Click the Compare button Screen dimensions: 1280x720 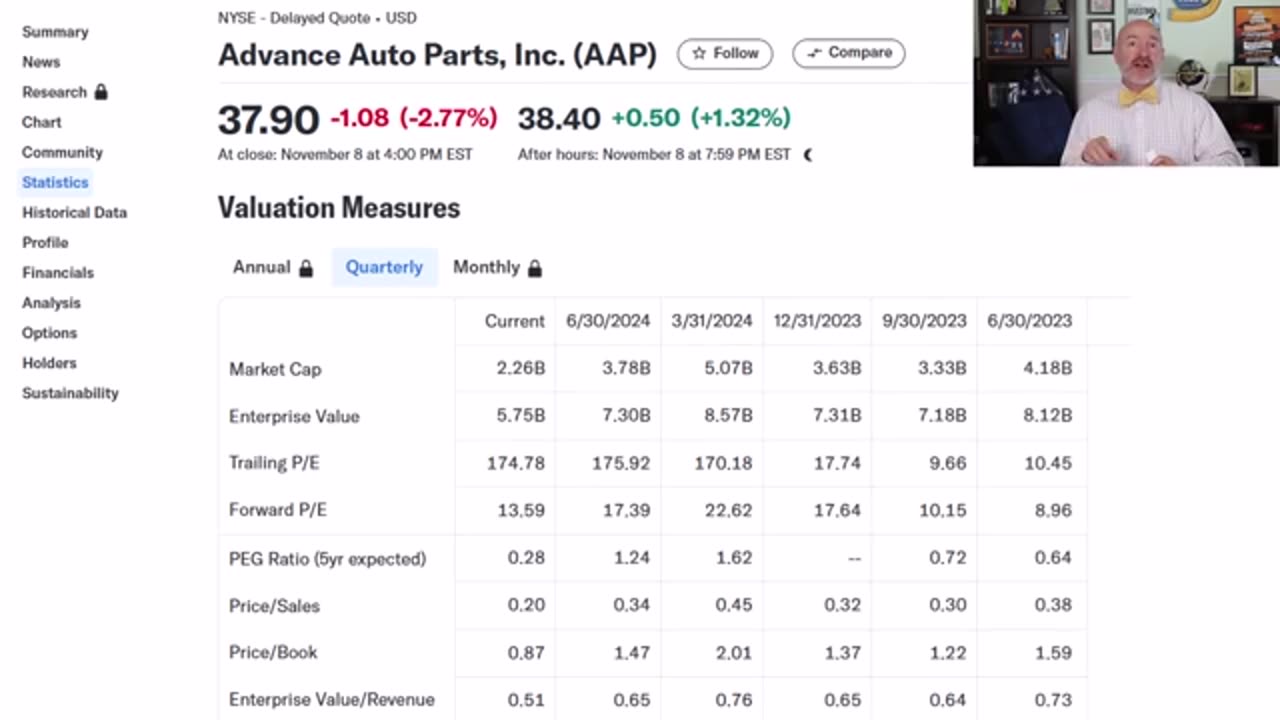click(849, 53)
